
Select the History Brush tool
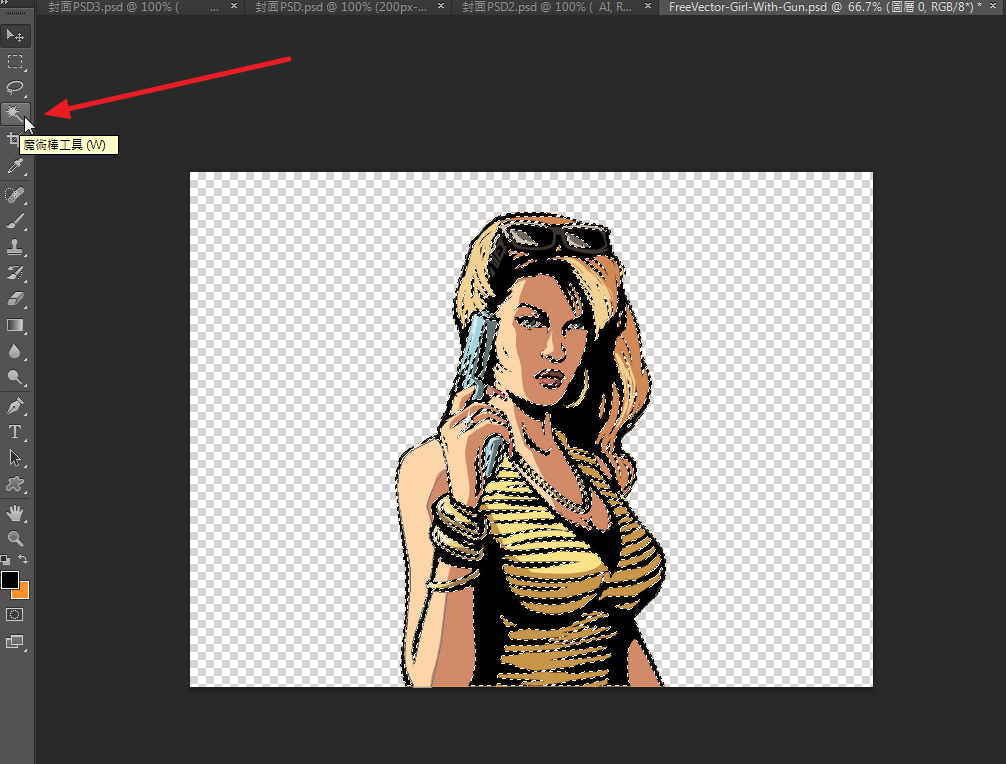point(15,273)
